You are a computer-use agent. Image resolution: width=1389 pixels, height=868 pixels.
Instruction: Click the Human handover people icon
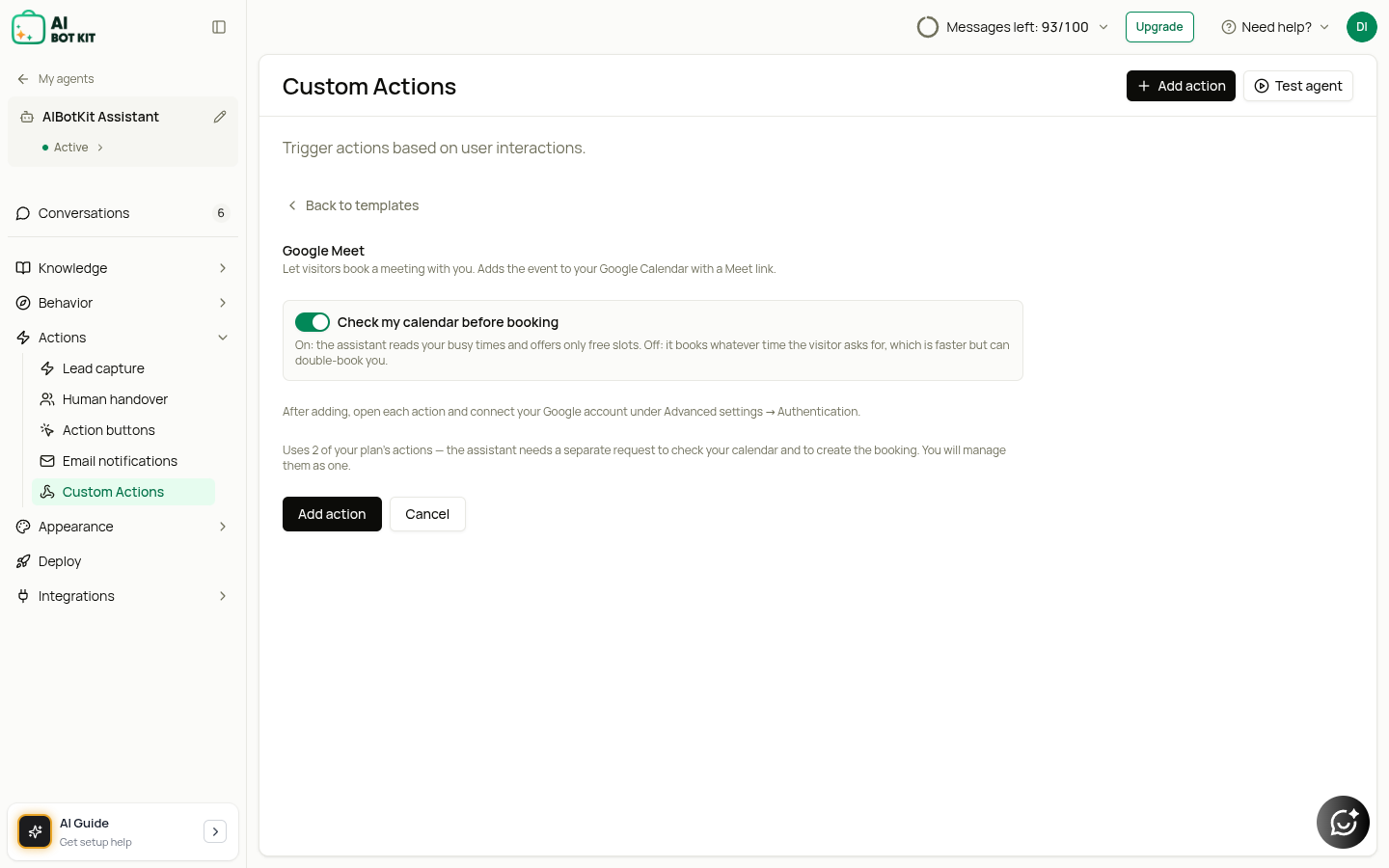click(47, 399)
